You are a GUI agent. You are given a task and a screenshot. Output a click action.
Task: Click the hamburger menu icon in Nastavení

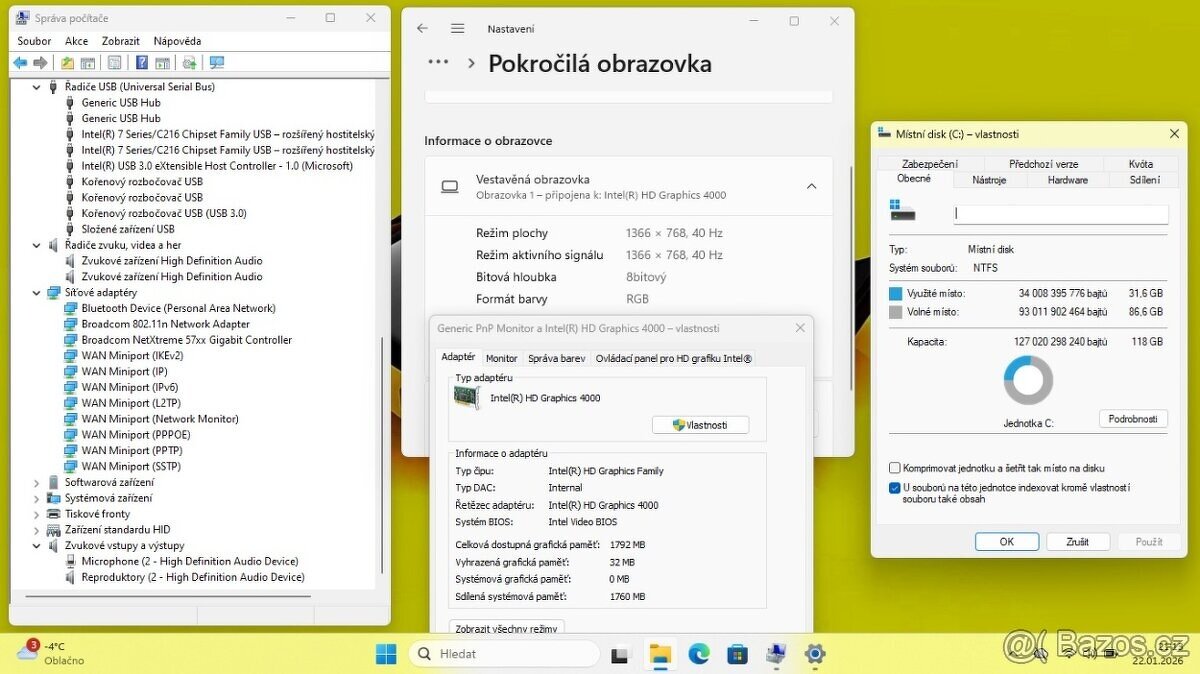point(457,29)
